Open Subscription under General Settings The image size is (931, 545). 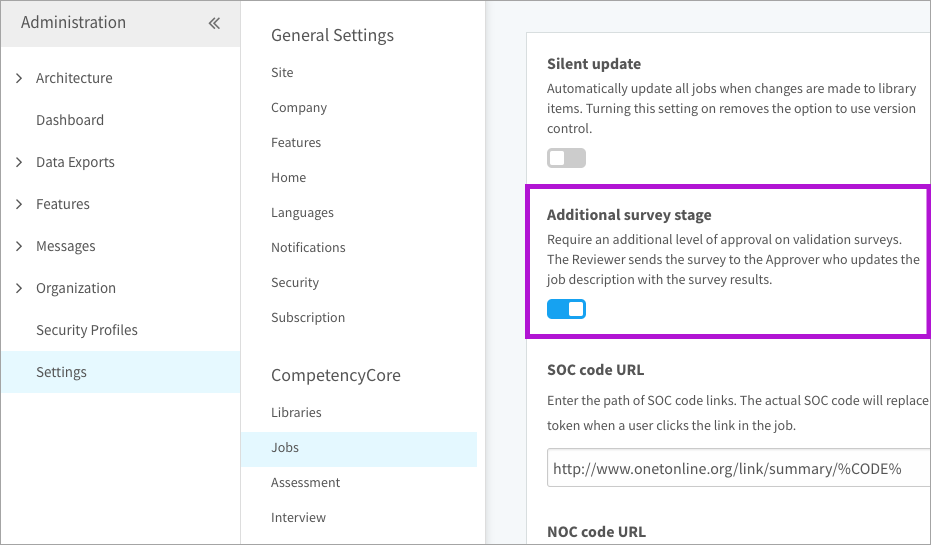308,317
